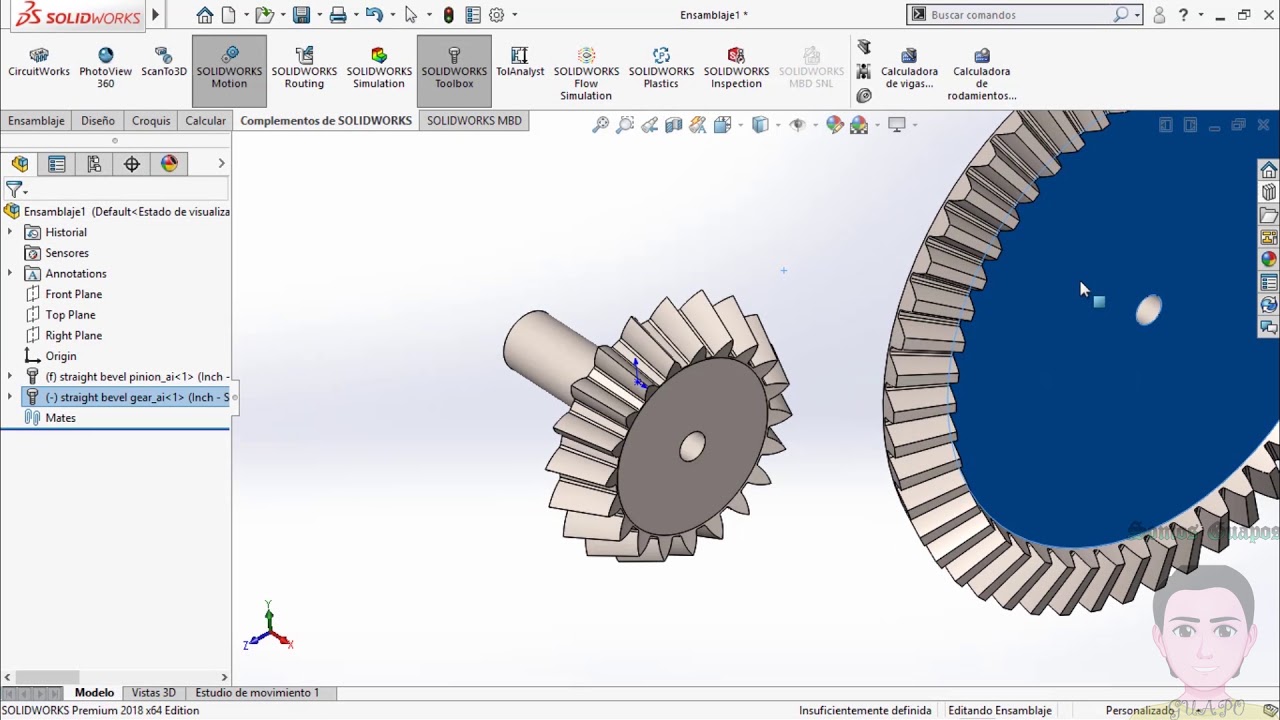The width and height of the screenshot is (1280, 720).
Task: Expand the Historial folder
Action: [x=10, y=232]
